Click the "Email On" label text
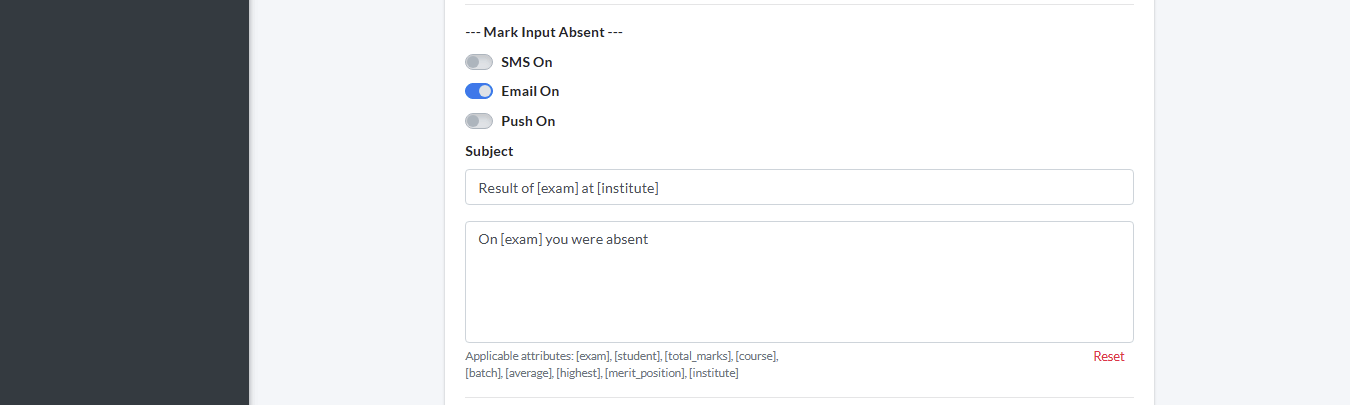 [530, 91]
